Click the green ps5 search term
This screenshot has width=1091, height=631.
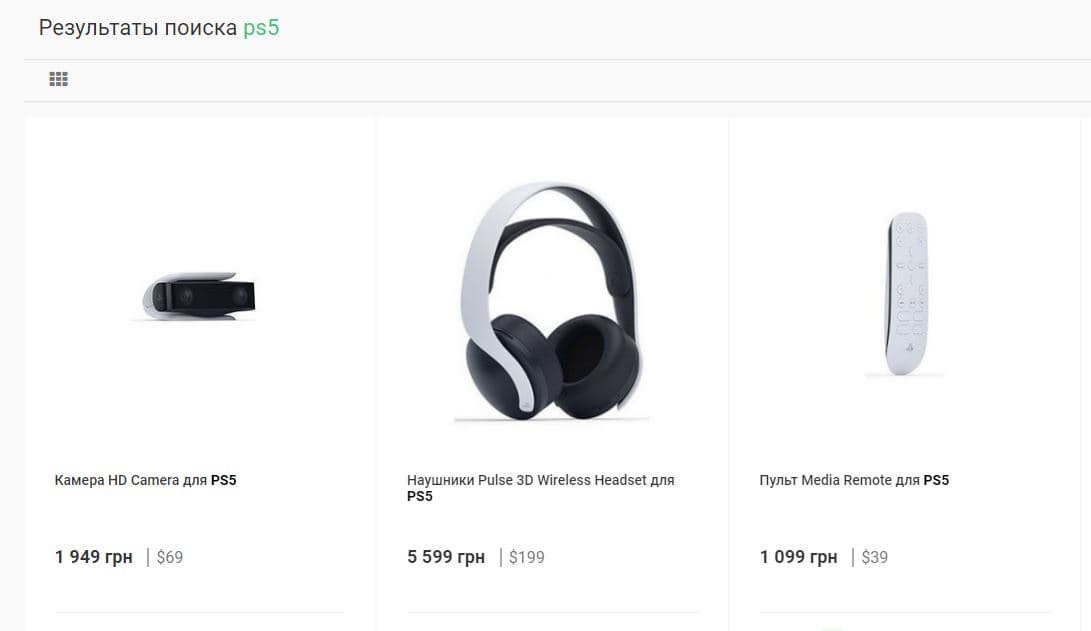(261, 27)
